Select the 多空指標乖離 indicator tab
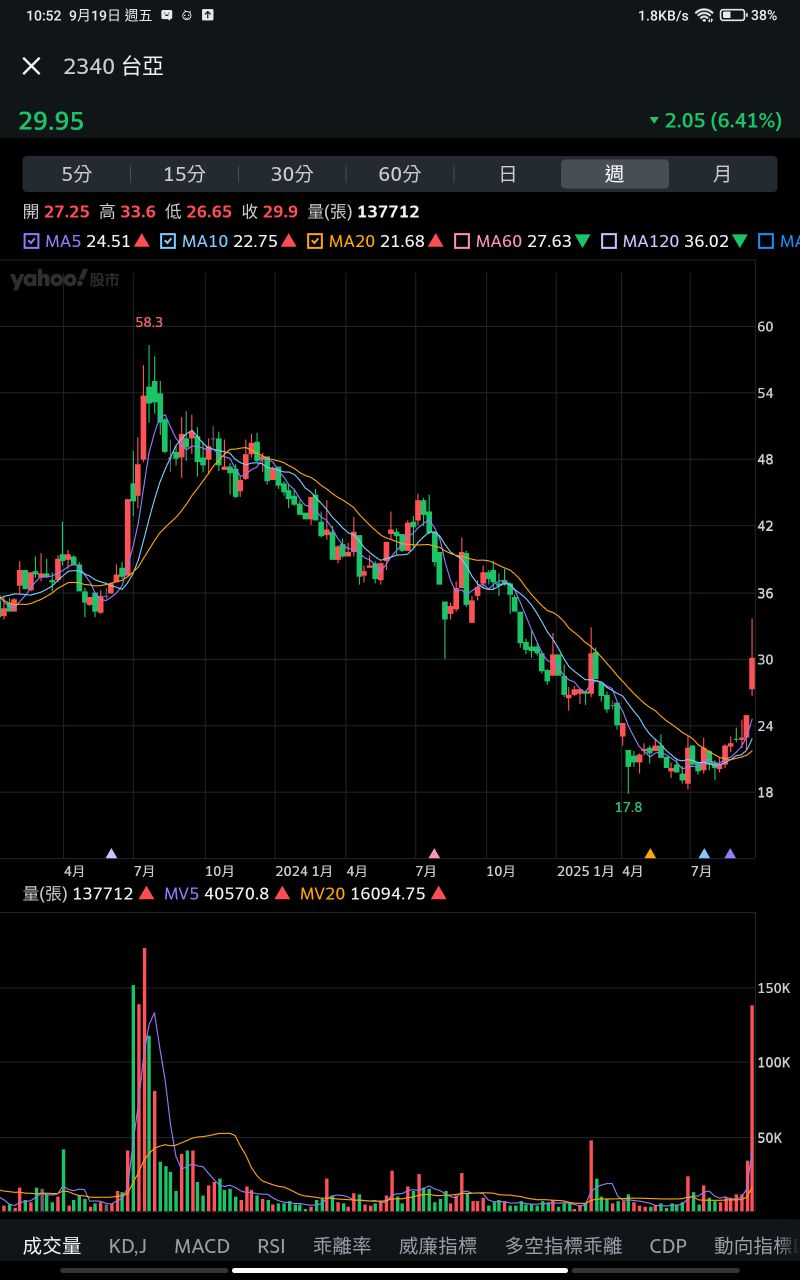 [564, 1246]
